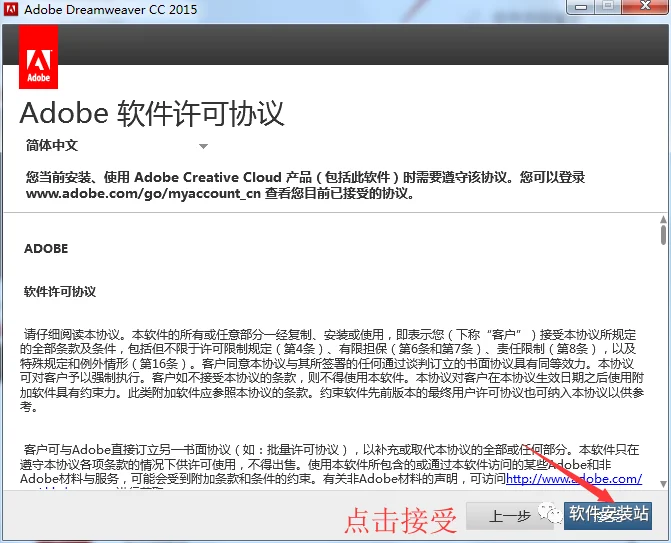Maximize the installer window

pyautogui.click(x=608, y=7)
